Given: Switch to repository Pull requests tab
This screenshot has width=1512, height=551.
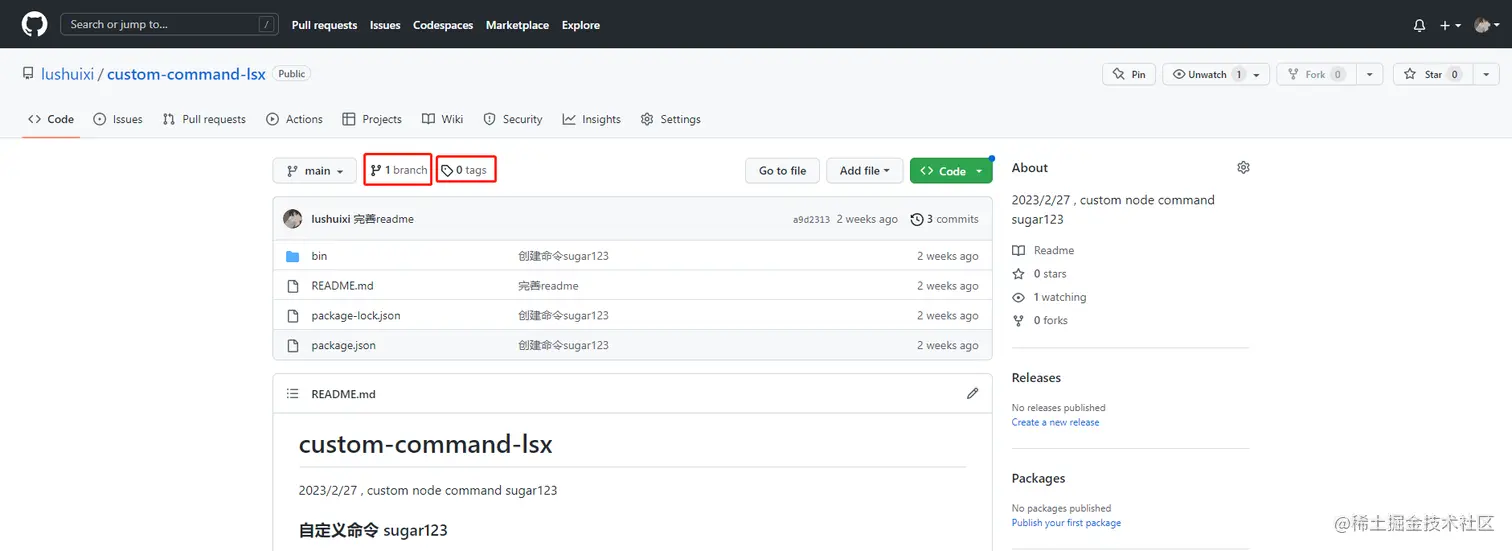Looking at the screenshot, I should 204,119.
